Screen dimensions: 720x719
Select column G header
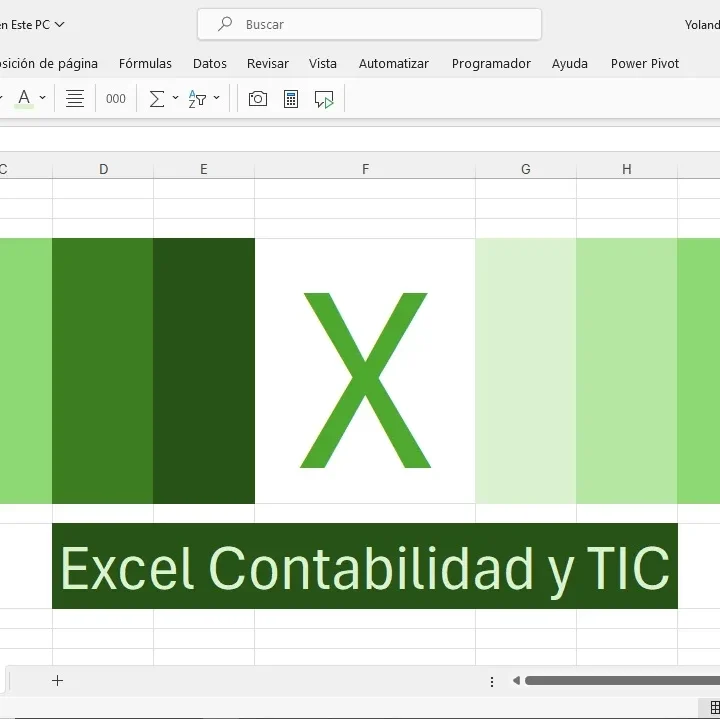526,169
